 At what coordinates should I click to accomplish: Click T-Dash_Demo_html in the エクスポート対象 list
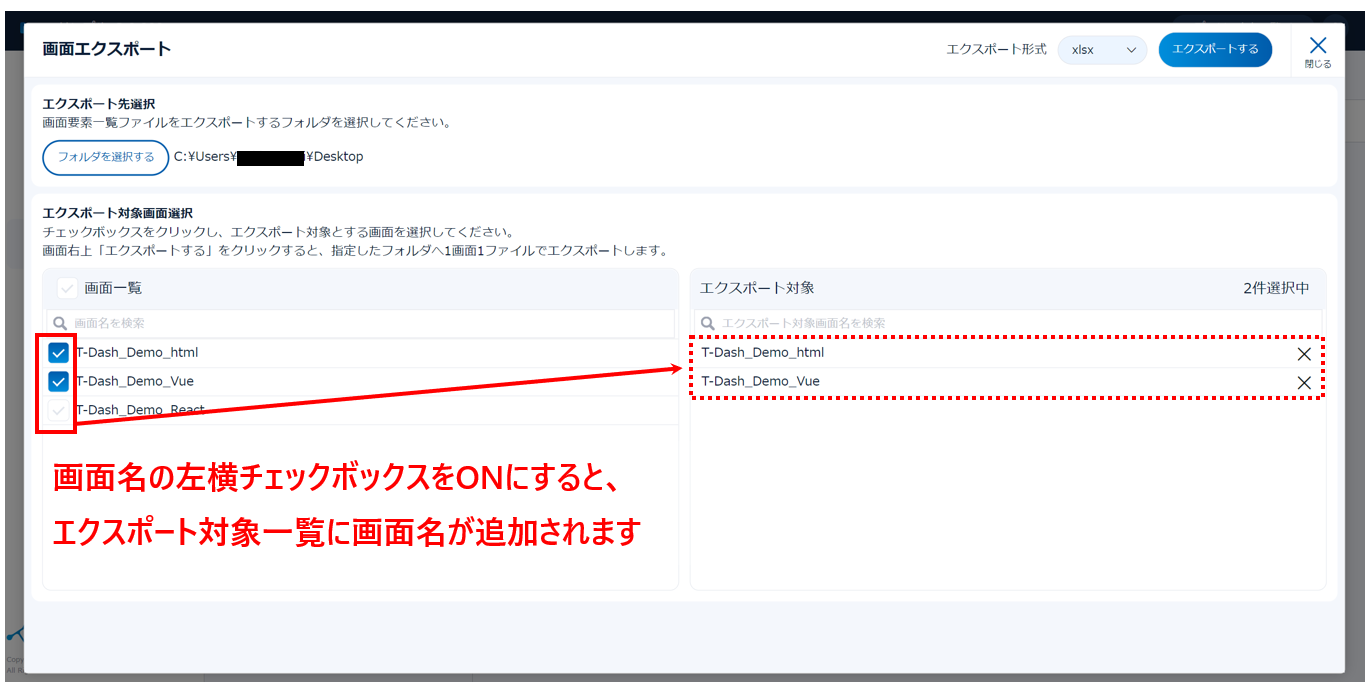tap(762, 353)
